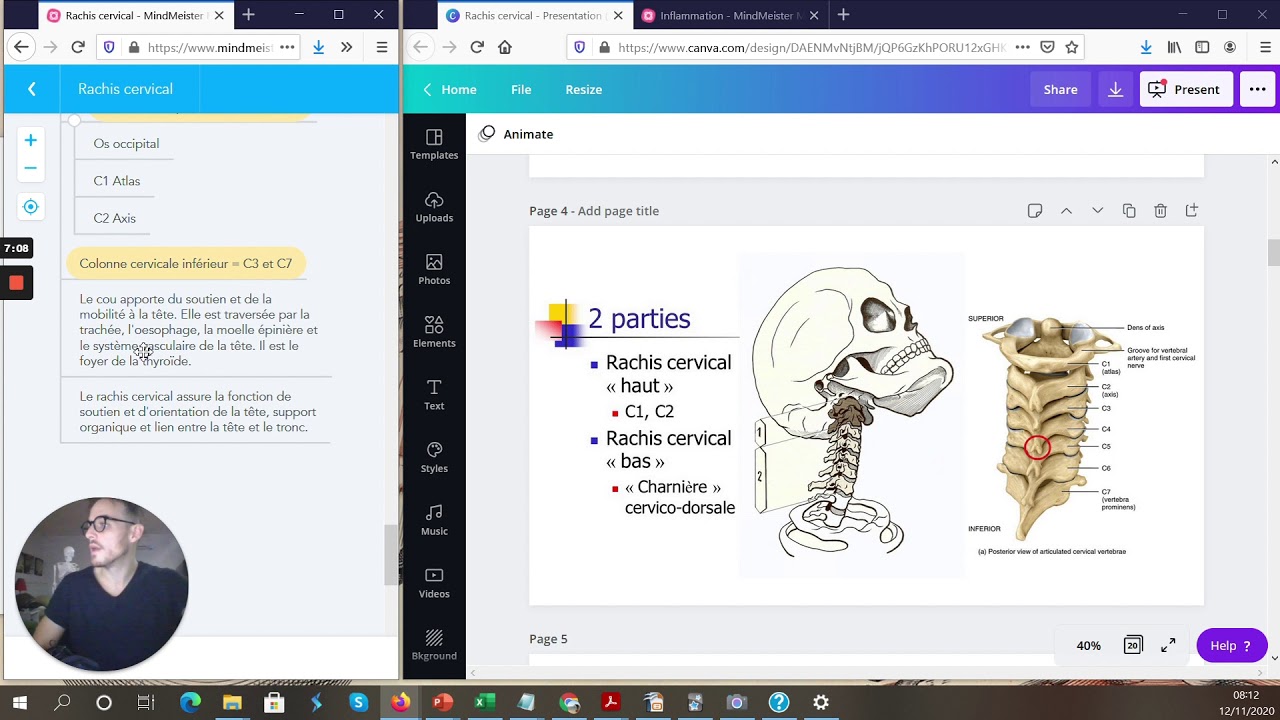This screenshot has height=720, width=1280.
Task: Enter fullscreen mode in Canva
Action: [1168, 646]
